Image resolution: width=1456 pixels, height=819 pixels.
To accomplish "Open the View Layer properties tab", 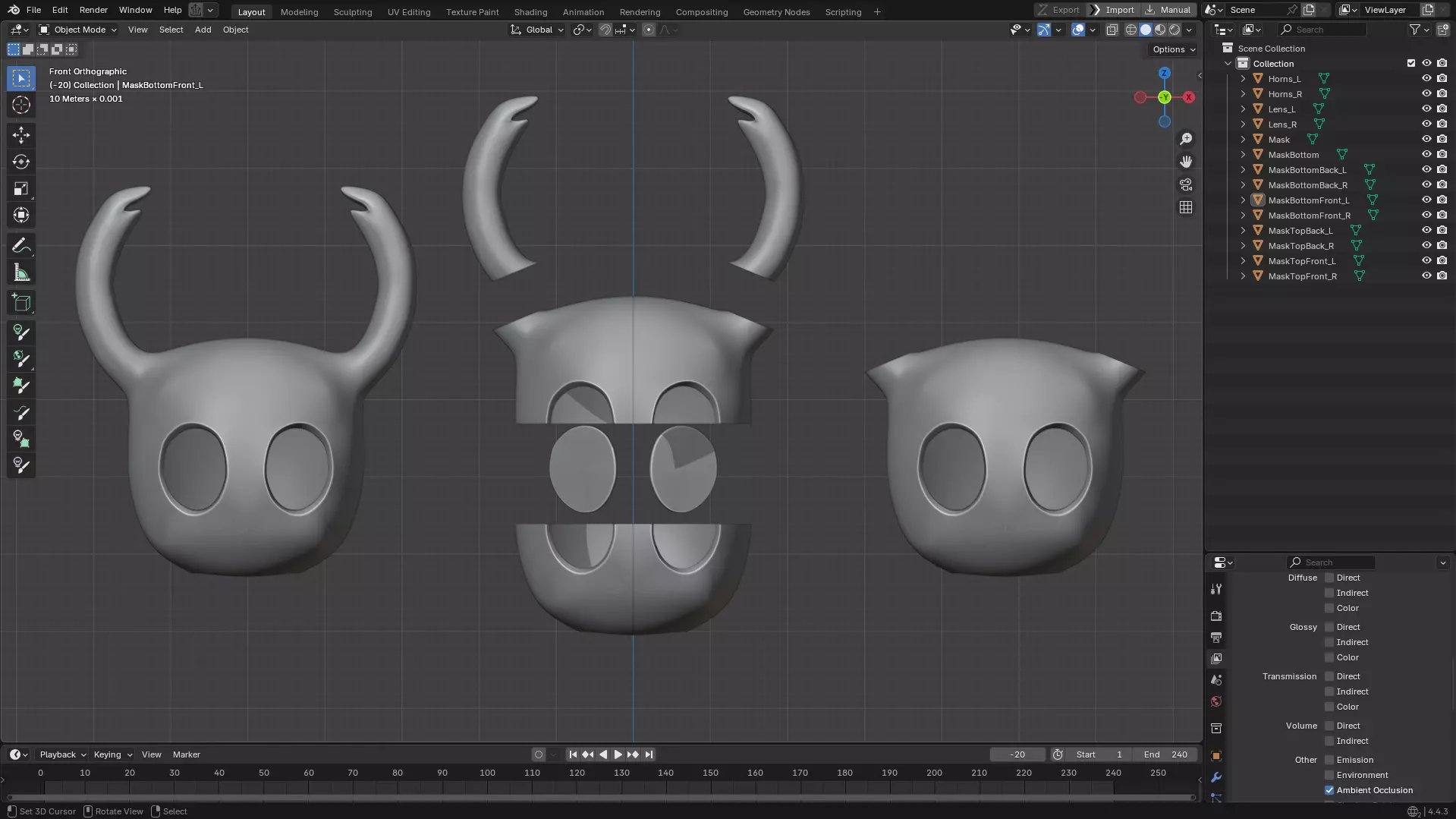I will click(x=1216, y=658).
